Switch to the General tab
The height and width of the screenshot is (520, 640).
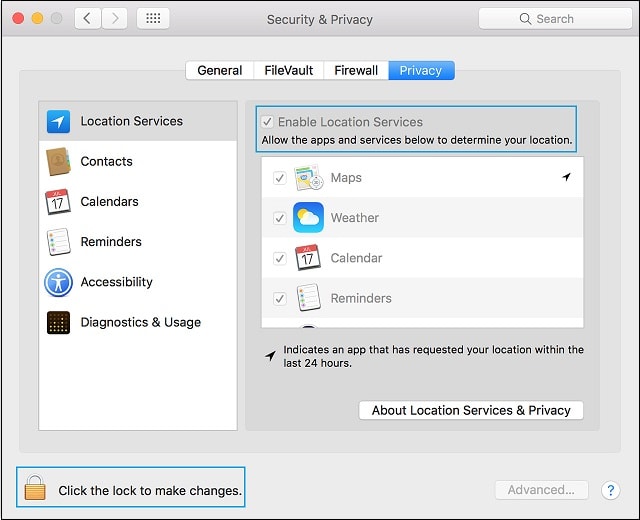coord(219,70)
